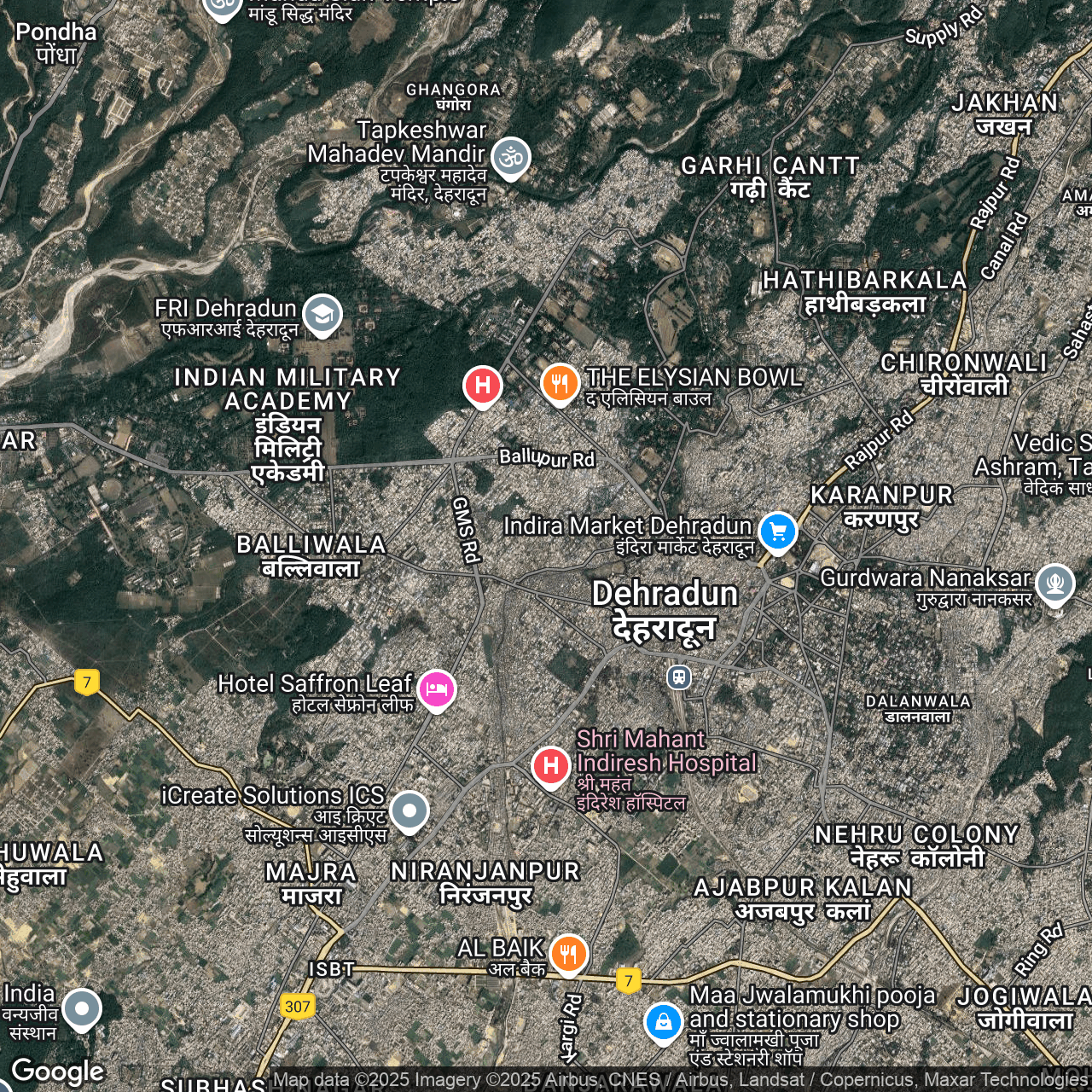
Task: Open the Shri Mahant Indiresh Hospital marker
Action: [551, 765]
